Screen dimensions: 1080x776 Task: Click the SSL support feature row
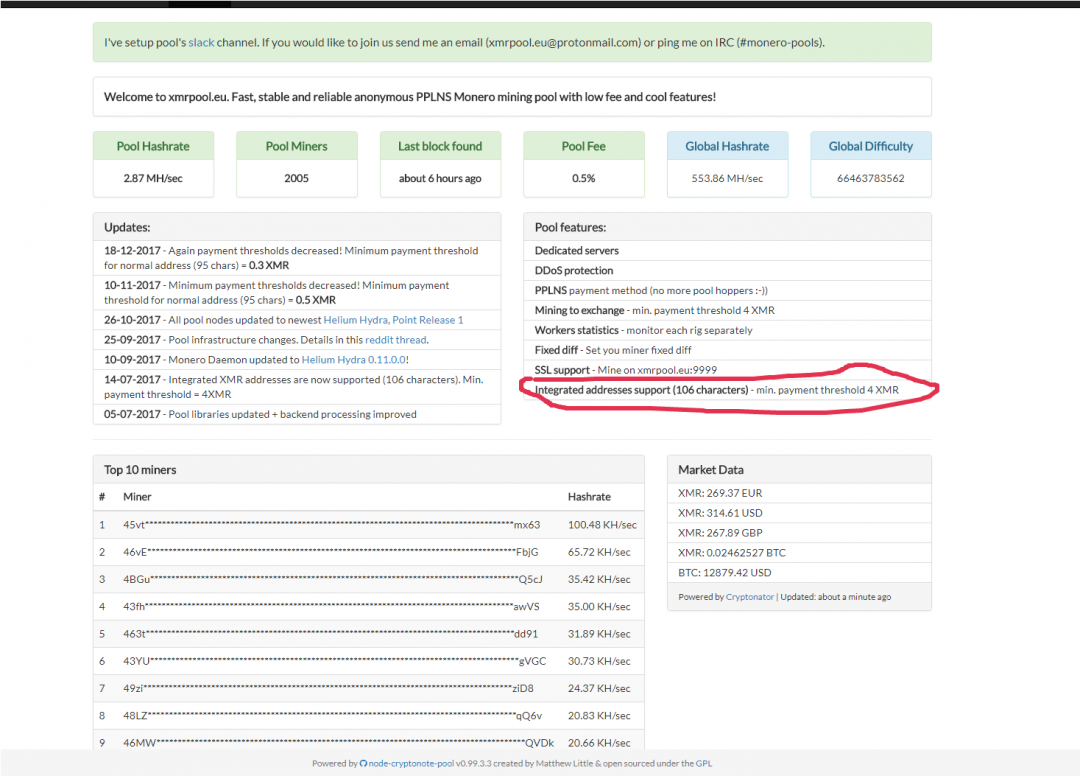click(x=626, y=370)
